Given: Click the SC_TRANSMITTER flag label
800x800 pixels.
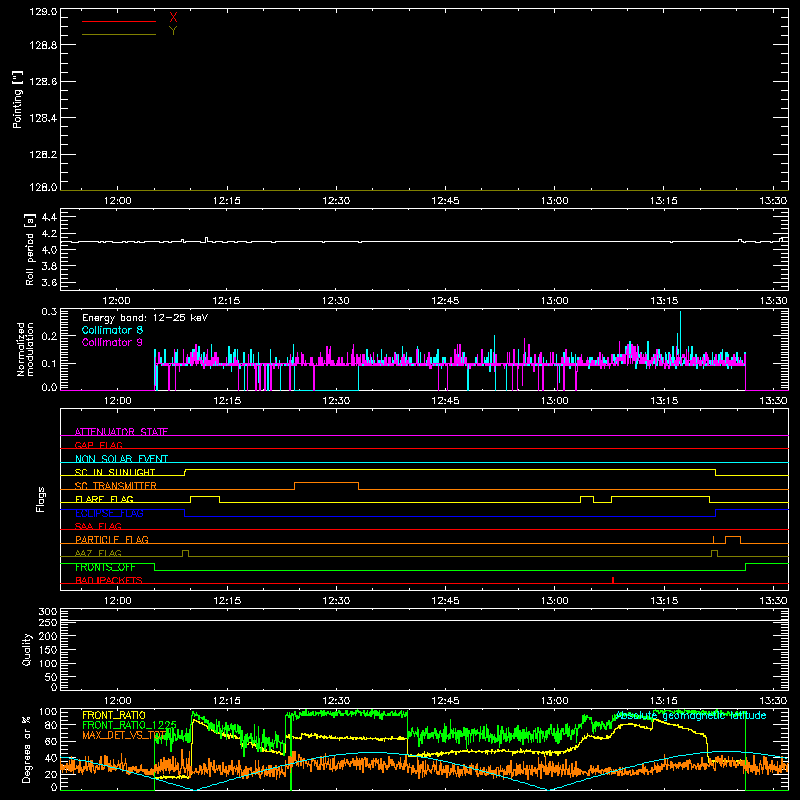Looking at the screenshot, I should click(x=116, y=486).
